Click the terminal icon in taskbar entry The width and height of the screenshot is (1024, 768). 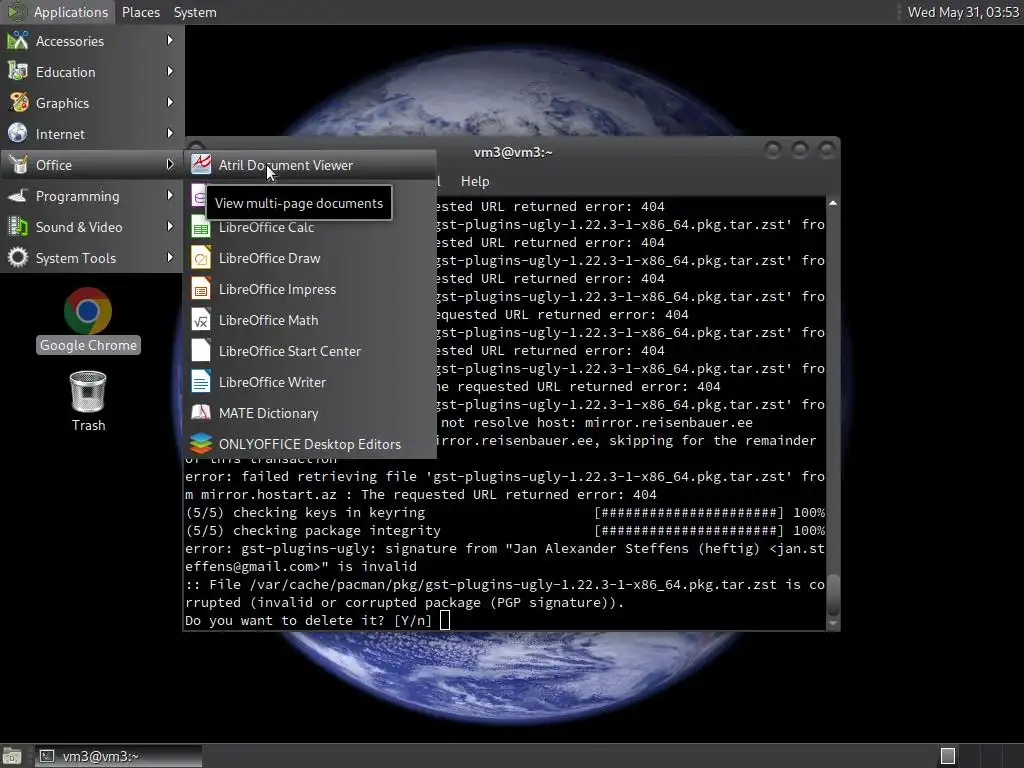(47, 756)
